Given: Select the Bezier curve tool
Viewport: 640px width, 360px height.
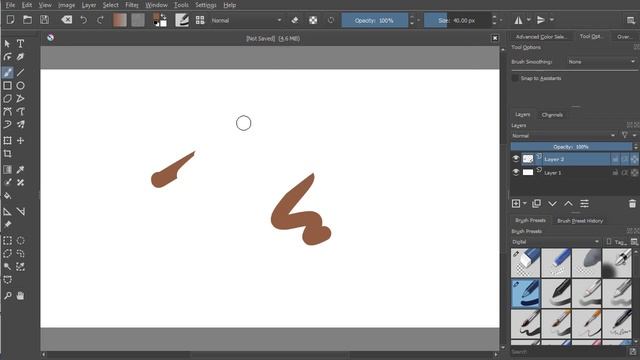Looking at the screenshot, I should coord(7,111).
